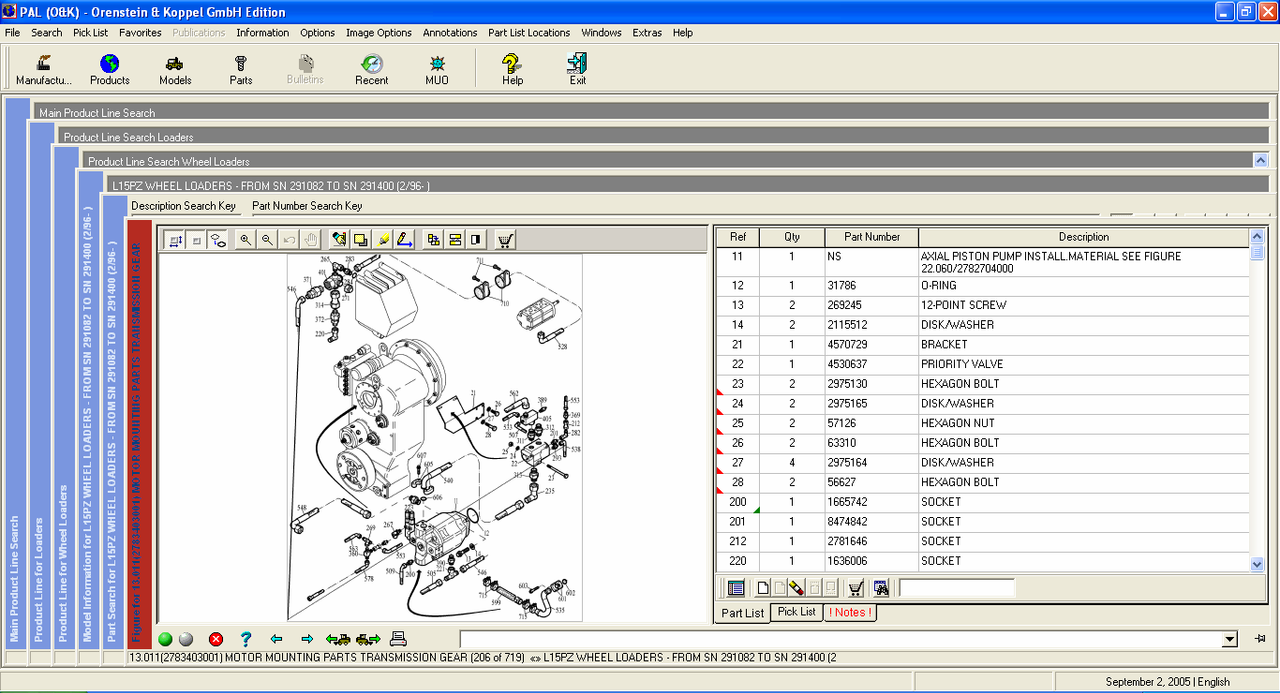
Task: Add to cart from diagram toolbar
Action: click(x=506, y=240)
